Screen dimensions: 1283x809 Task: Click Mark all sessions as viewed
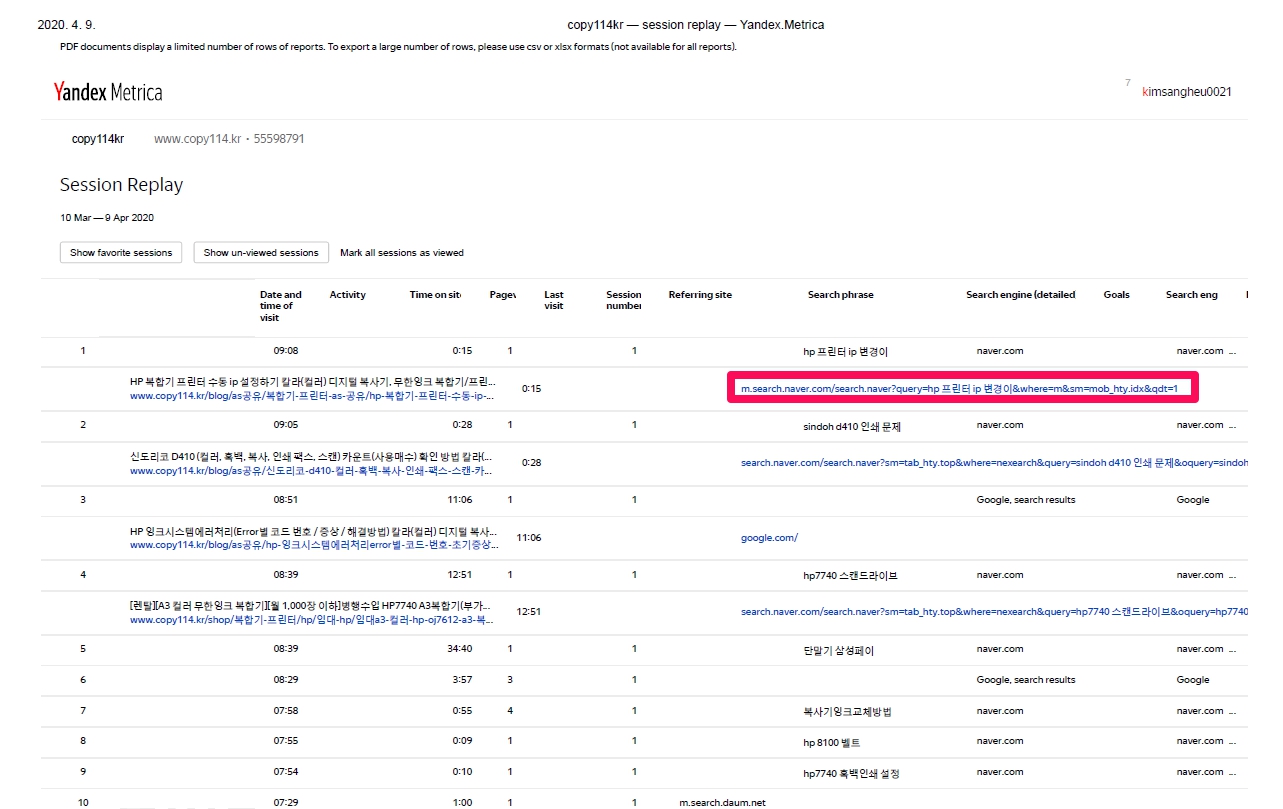401,253
